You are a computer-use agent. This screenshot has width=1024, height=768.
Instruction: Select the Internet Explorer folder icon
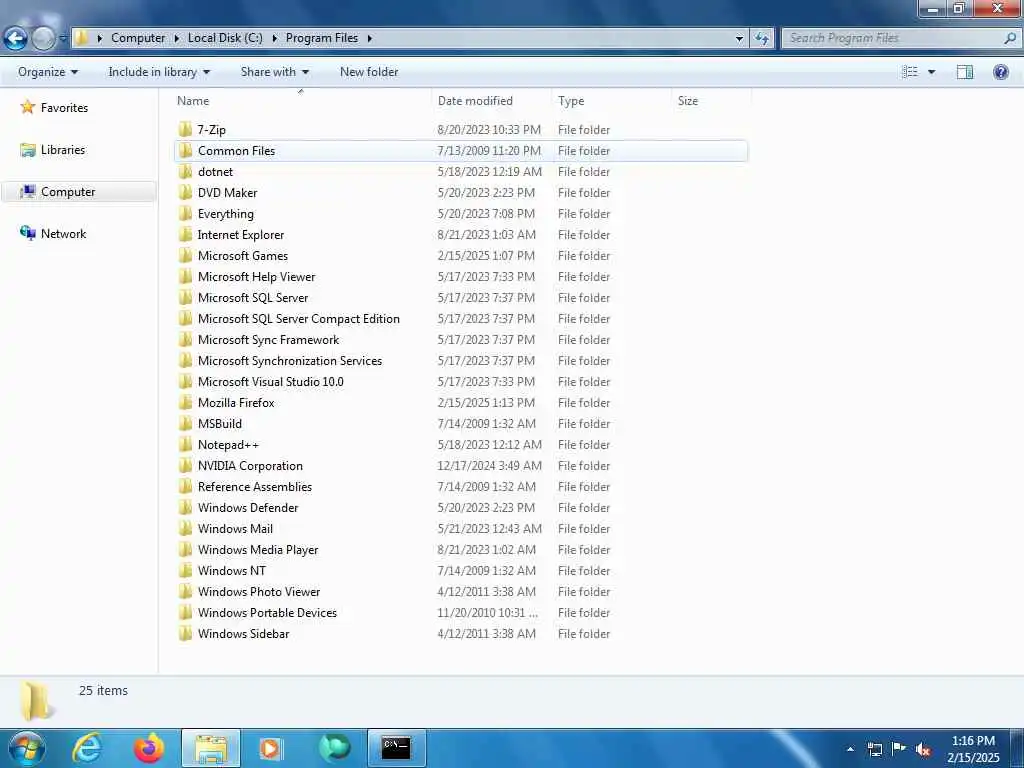tap(185, 234)
